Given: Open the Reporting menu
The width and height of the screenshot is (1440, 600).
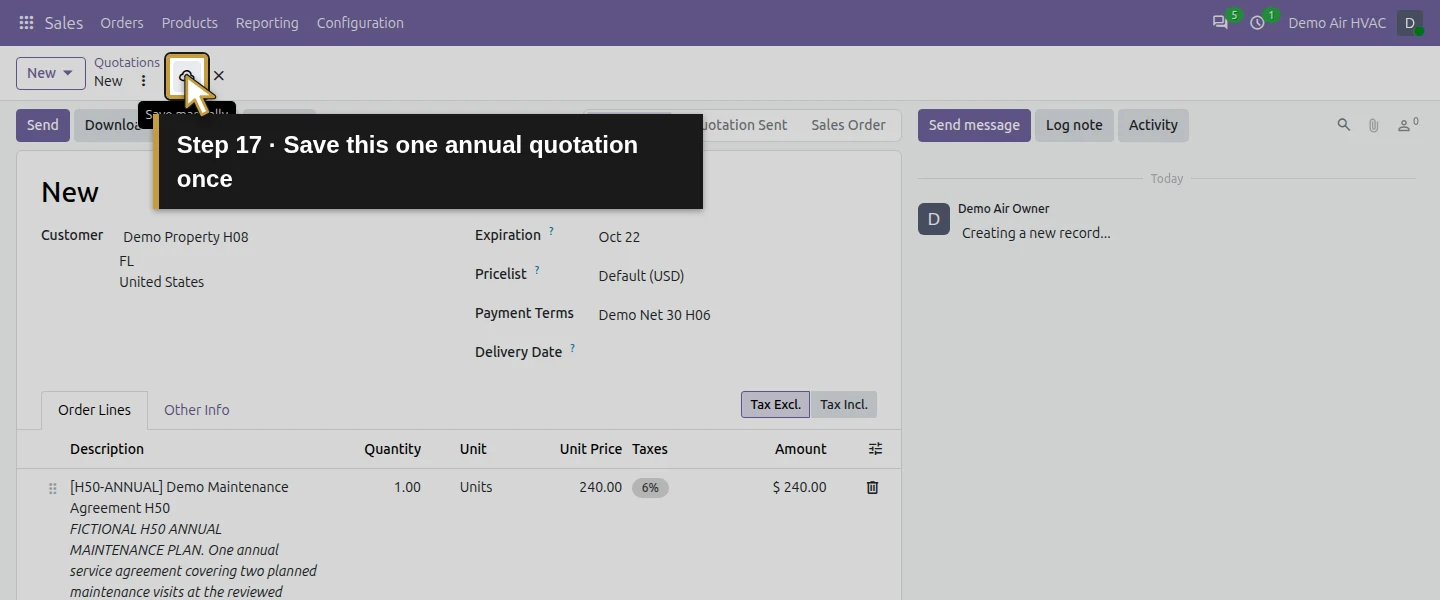Looking at the screenshot, I should (x=267, y=23).
